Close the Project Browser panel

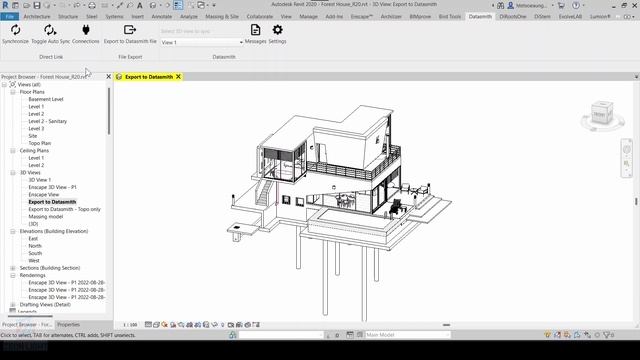pos(109,77)
